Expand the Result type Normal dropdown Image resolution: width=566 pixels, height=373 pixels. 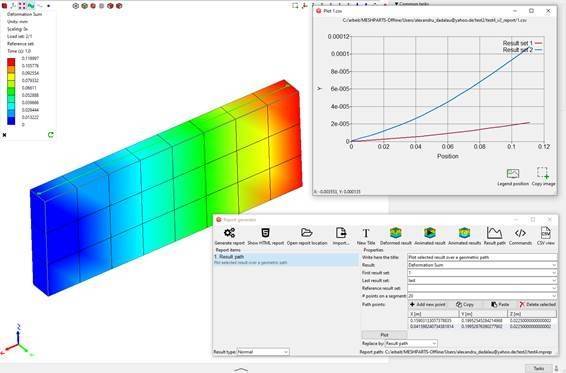[263, 352]
